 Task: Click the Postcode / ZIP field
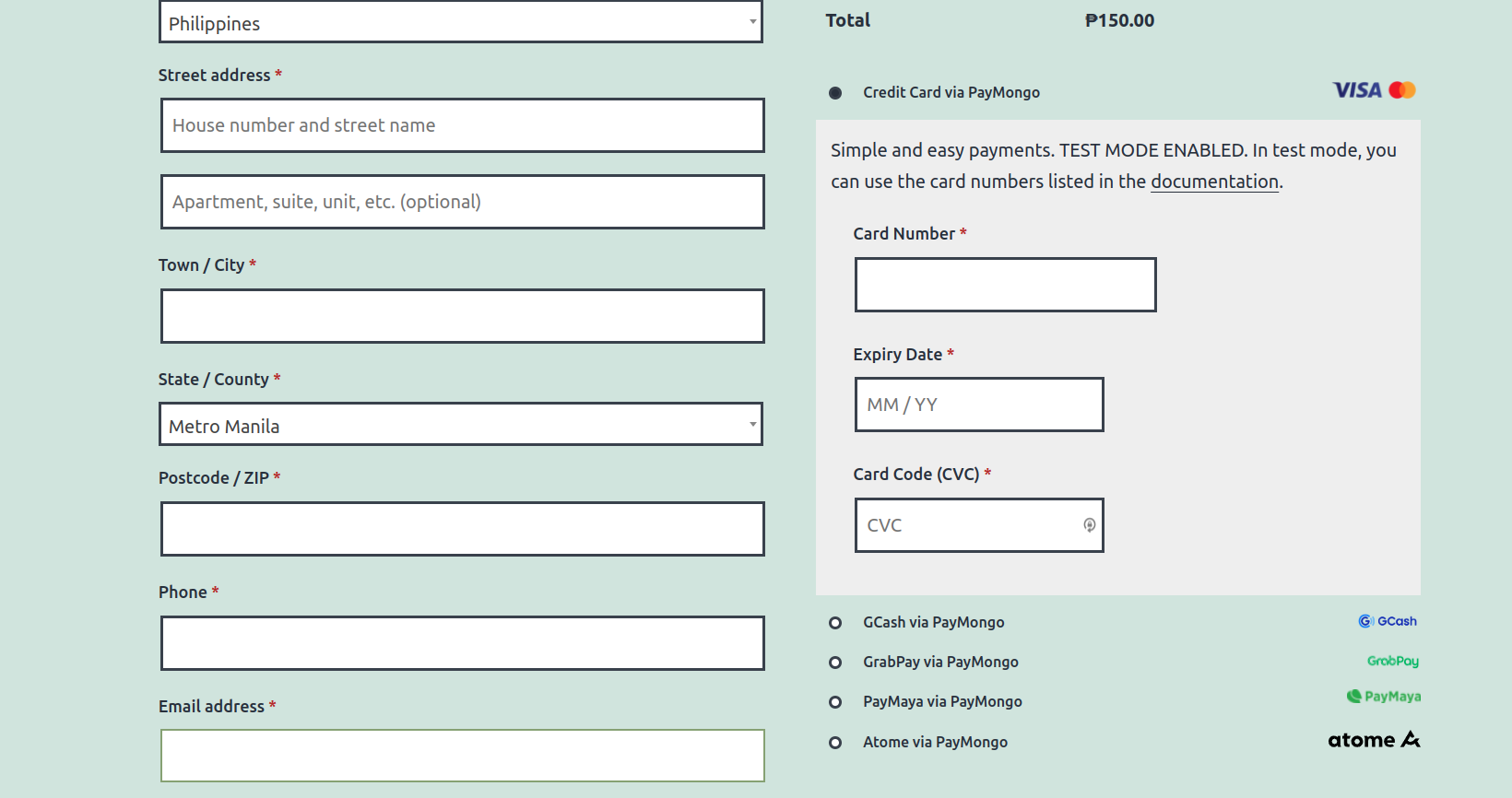click(463, 529)
